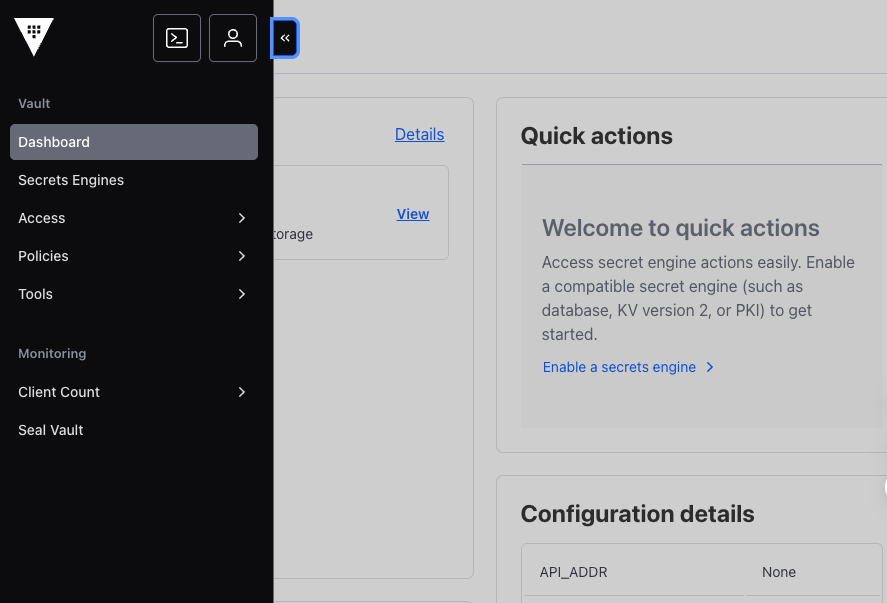Viewport: 887px width, 603px height.
Task: Collapse the sidebar with double-chevron button
Action: tap(285, 38)
